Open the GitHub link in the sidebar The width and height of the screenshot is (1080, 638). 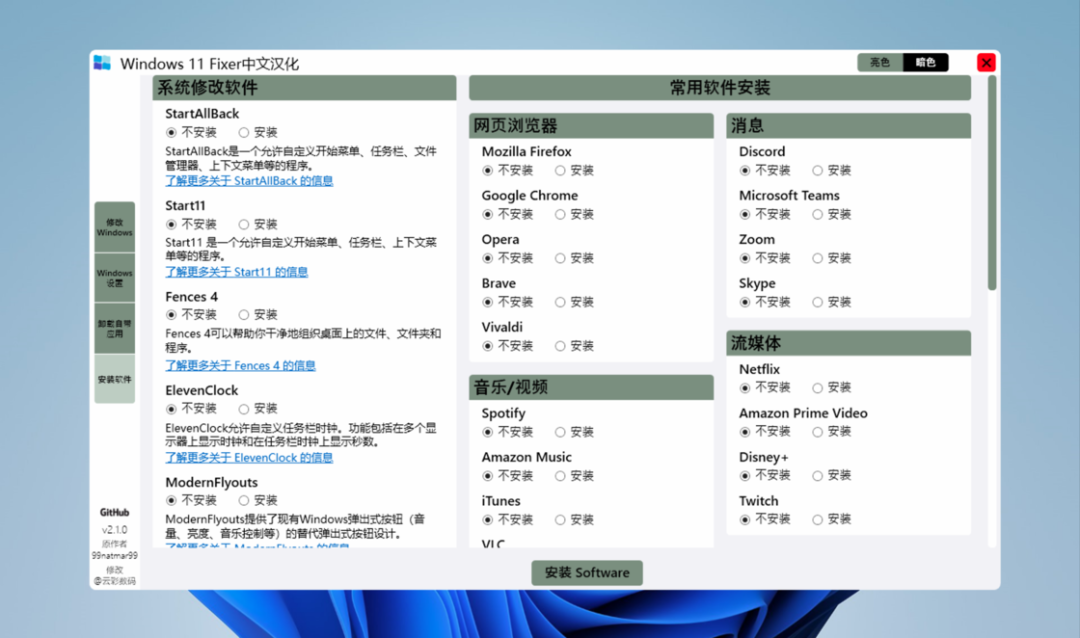pos(114,512)
